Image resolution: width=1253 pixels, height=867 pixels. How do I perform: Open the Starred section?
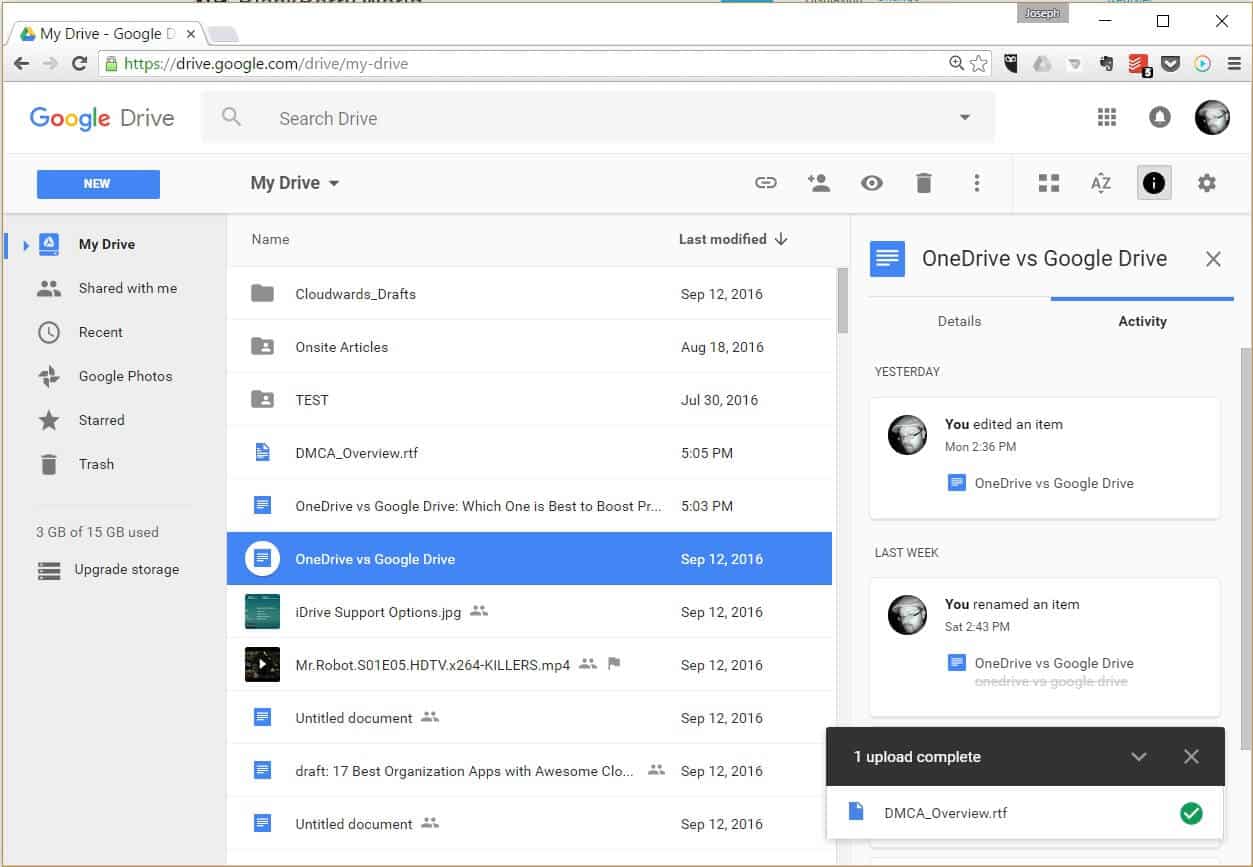[x=101, y=420]
